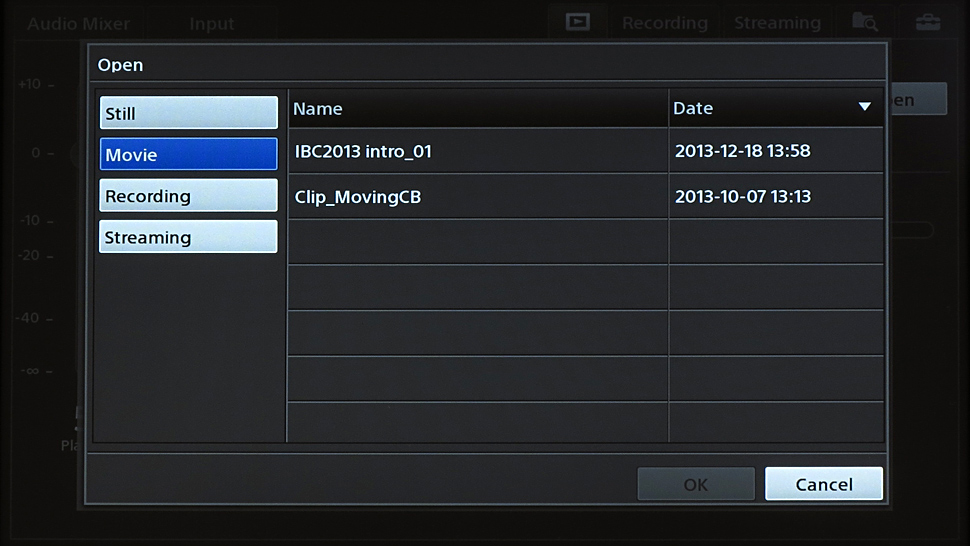Select the Movie category

click(x=188, y=155)
